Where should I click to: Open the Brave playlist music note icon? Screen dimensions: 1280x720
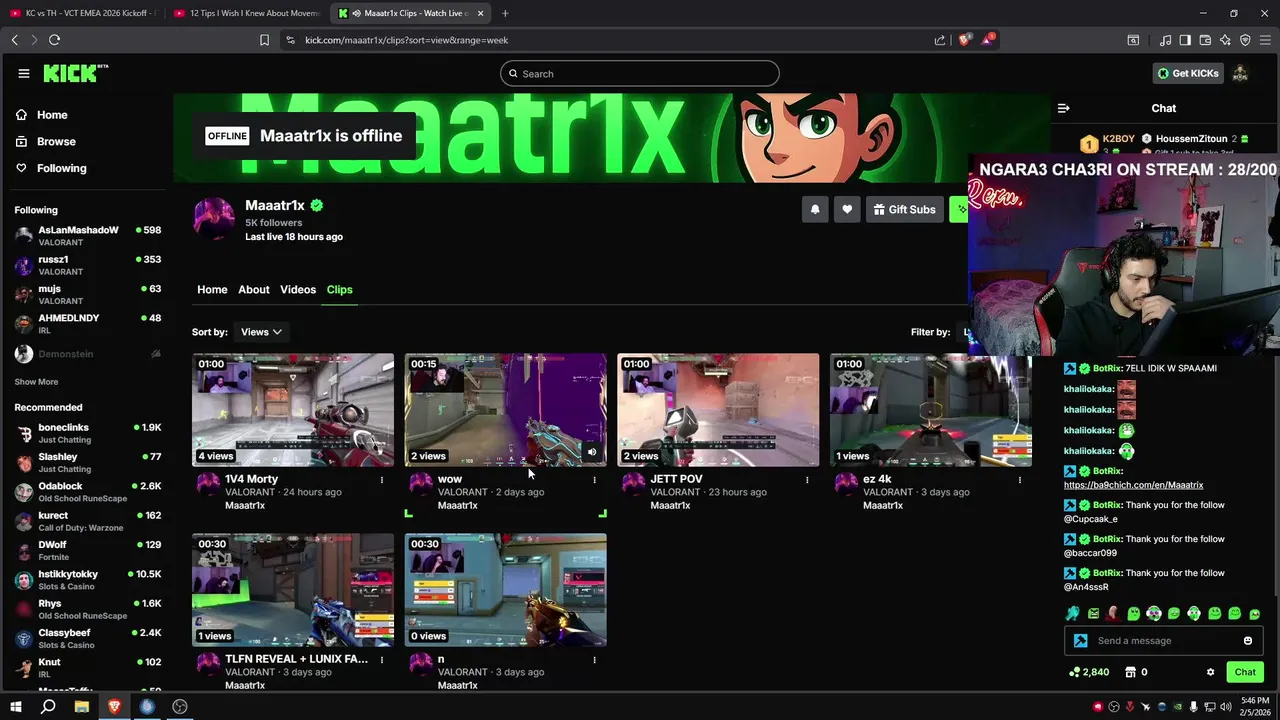pyautogui.click(x=1165, y=40)
